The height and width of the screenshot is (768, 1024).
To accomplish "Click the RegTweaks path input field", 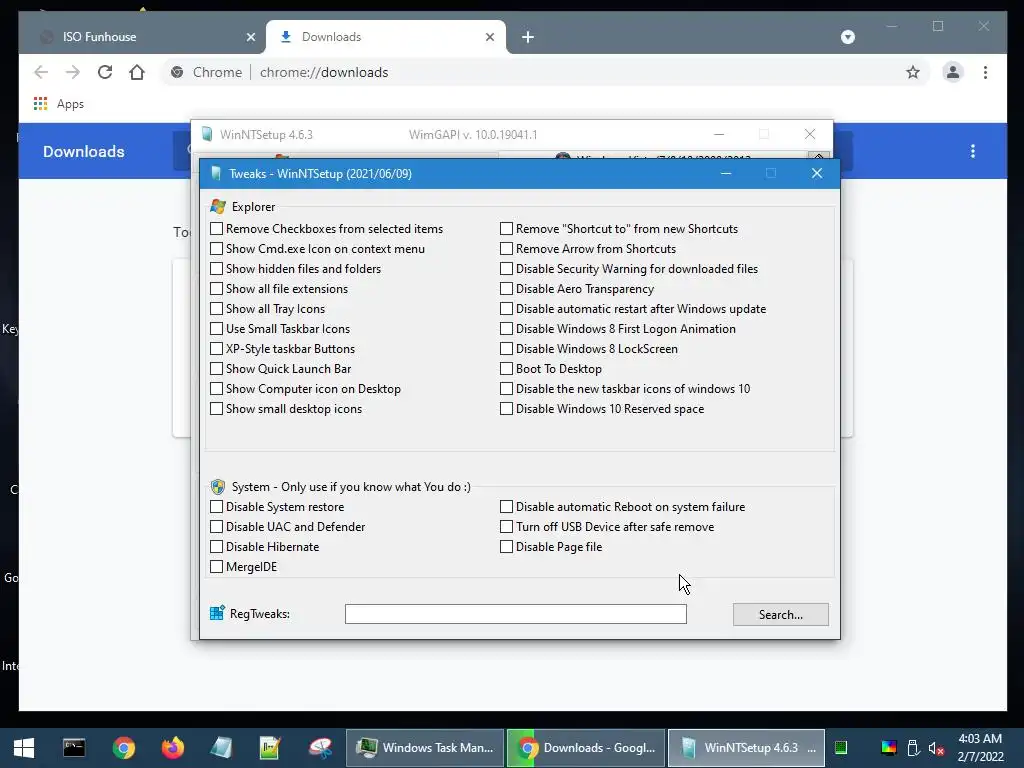I will pyautogui.click(x=516, y=614).
